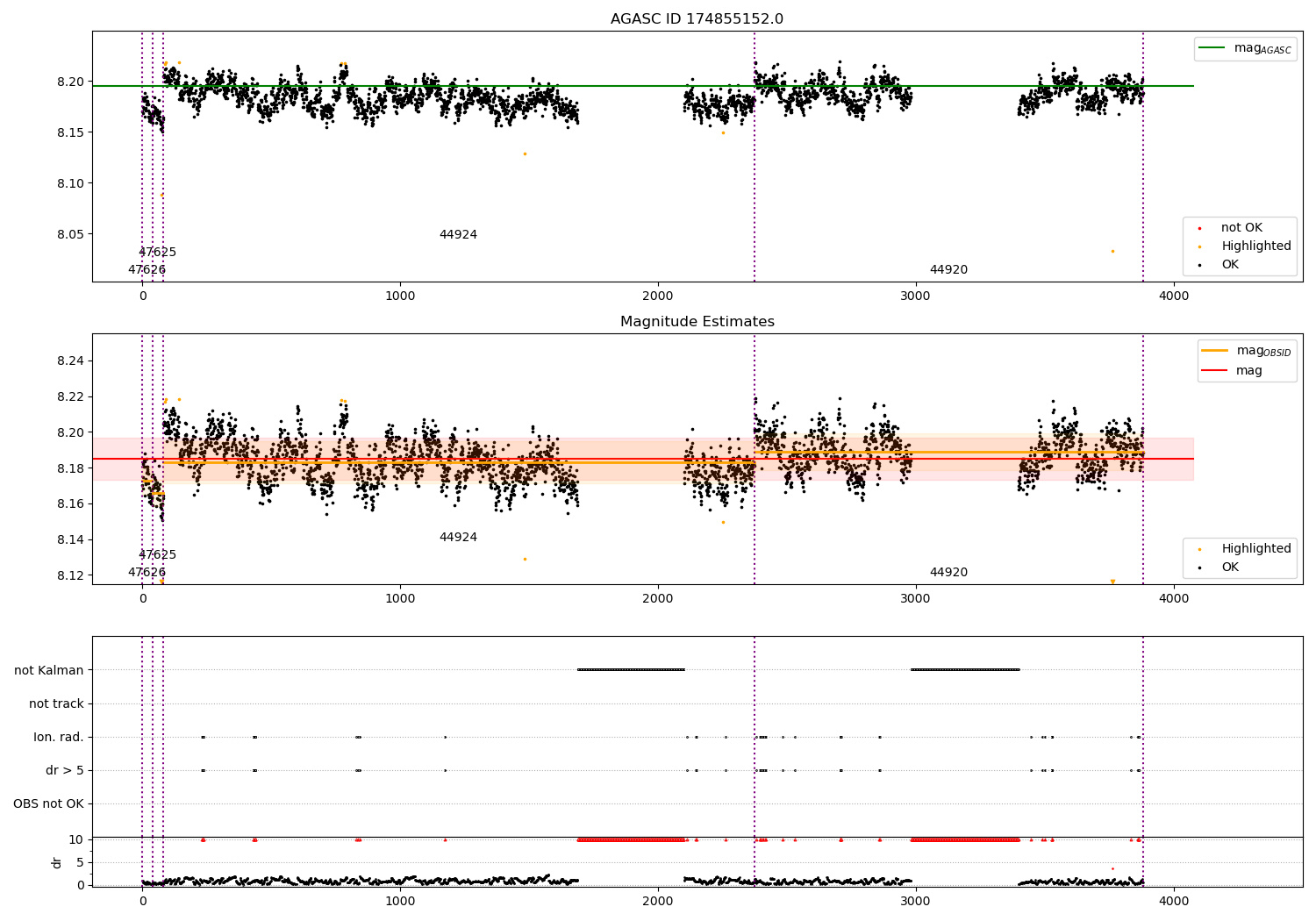Click the 4000 x-tick under the bottom plot
Screen dimensions: 1316x921
(1174, 902)
